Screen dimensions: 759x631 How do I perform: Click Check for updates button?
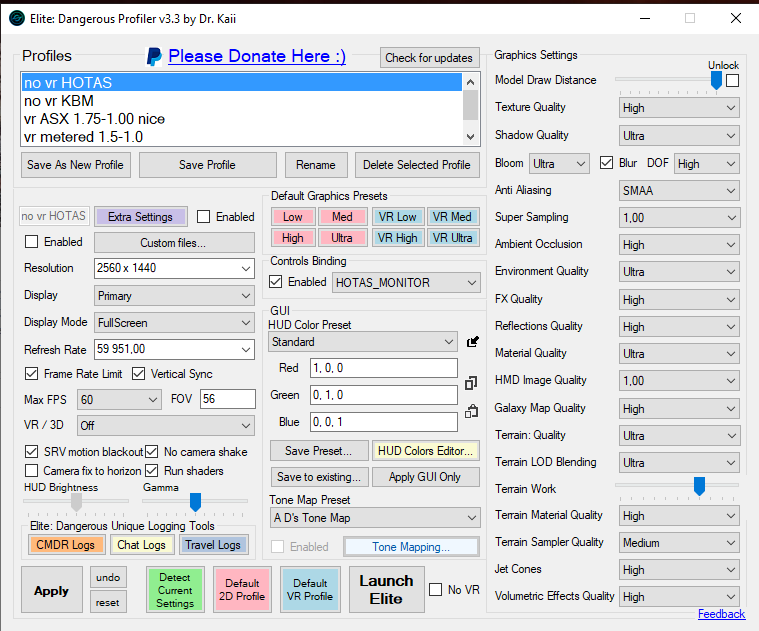pyautogui.click(x=429, y=58)
